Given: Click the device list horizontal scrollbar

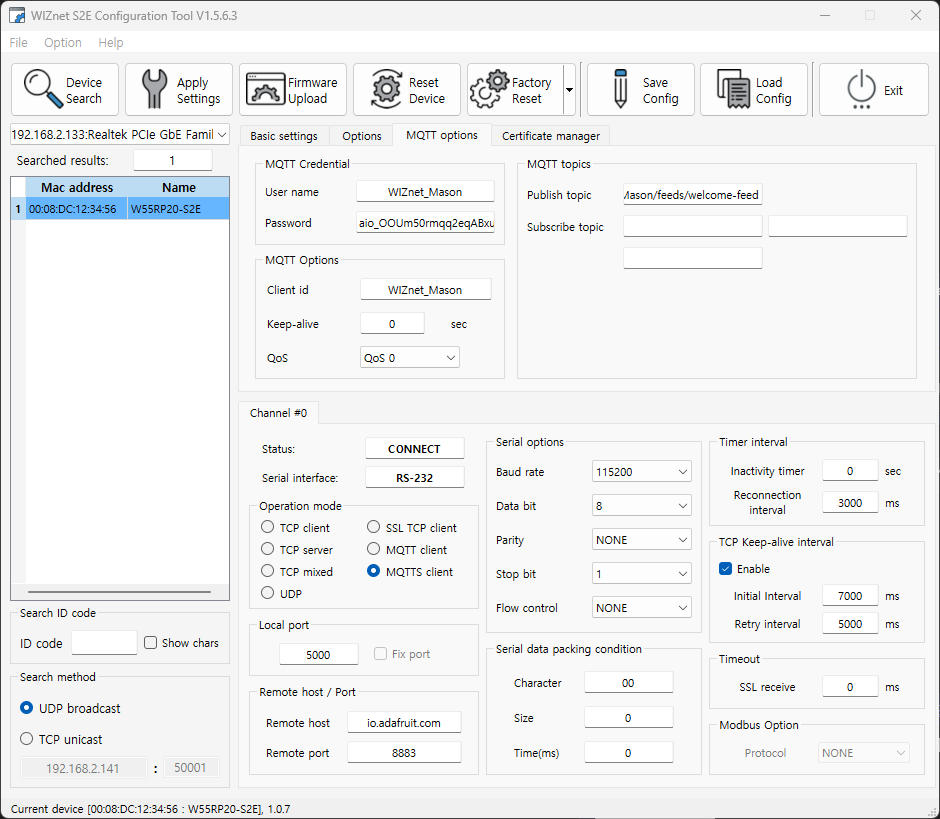Looking at the screenshot, I should 119,592.
